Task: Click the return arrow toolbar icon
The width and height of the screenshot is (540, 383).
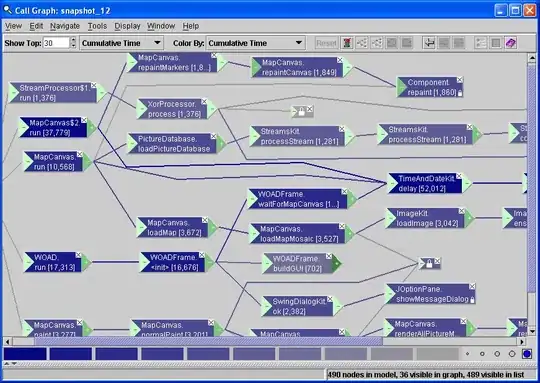Action: coord(429,43)
